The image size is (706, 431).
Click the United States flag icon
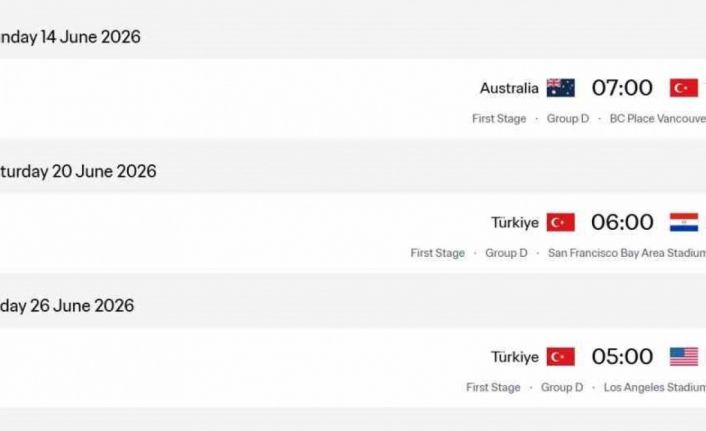pyautogui.click(x=684, y=357)
